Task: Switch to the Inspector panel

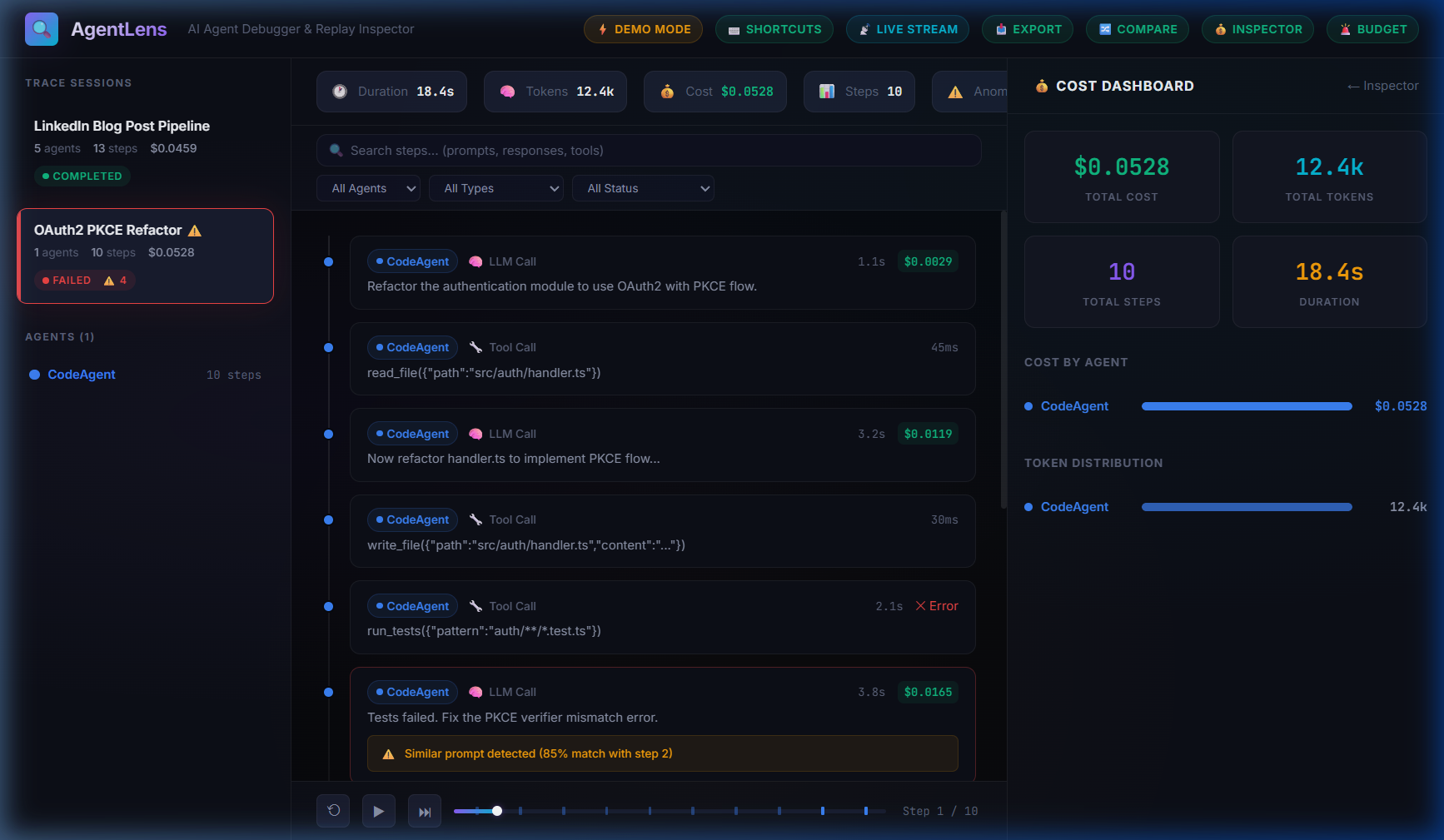Action: click(x=1257, y=29)
